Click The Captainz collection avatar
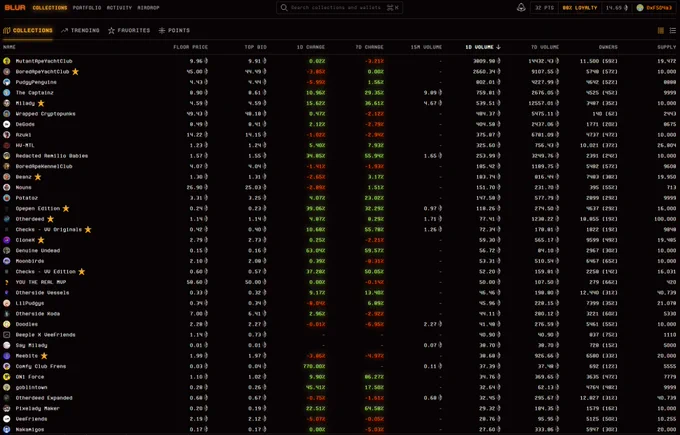 click(x=7, y=92)
